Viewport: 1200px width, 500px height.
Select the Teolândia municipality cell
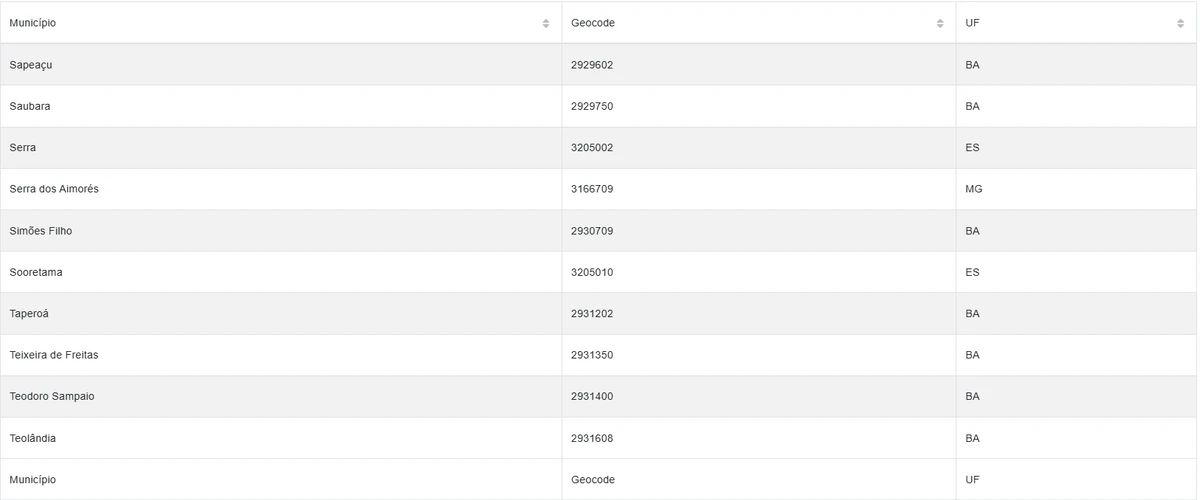pyautogui.click(x=32, y=438)
